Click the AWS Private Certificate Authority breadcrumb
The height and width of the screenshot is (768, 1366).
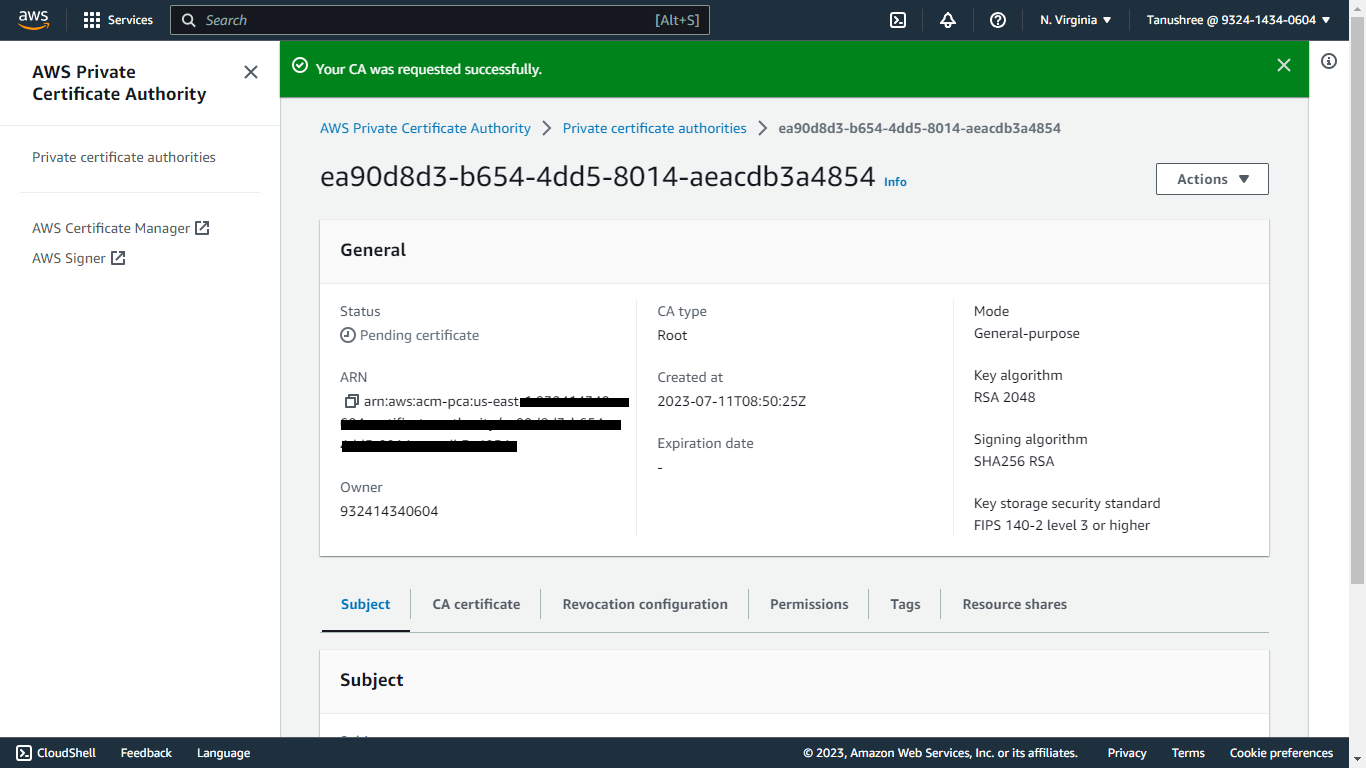tap(425, 128)
